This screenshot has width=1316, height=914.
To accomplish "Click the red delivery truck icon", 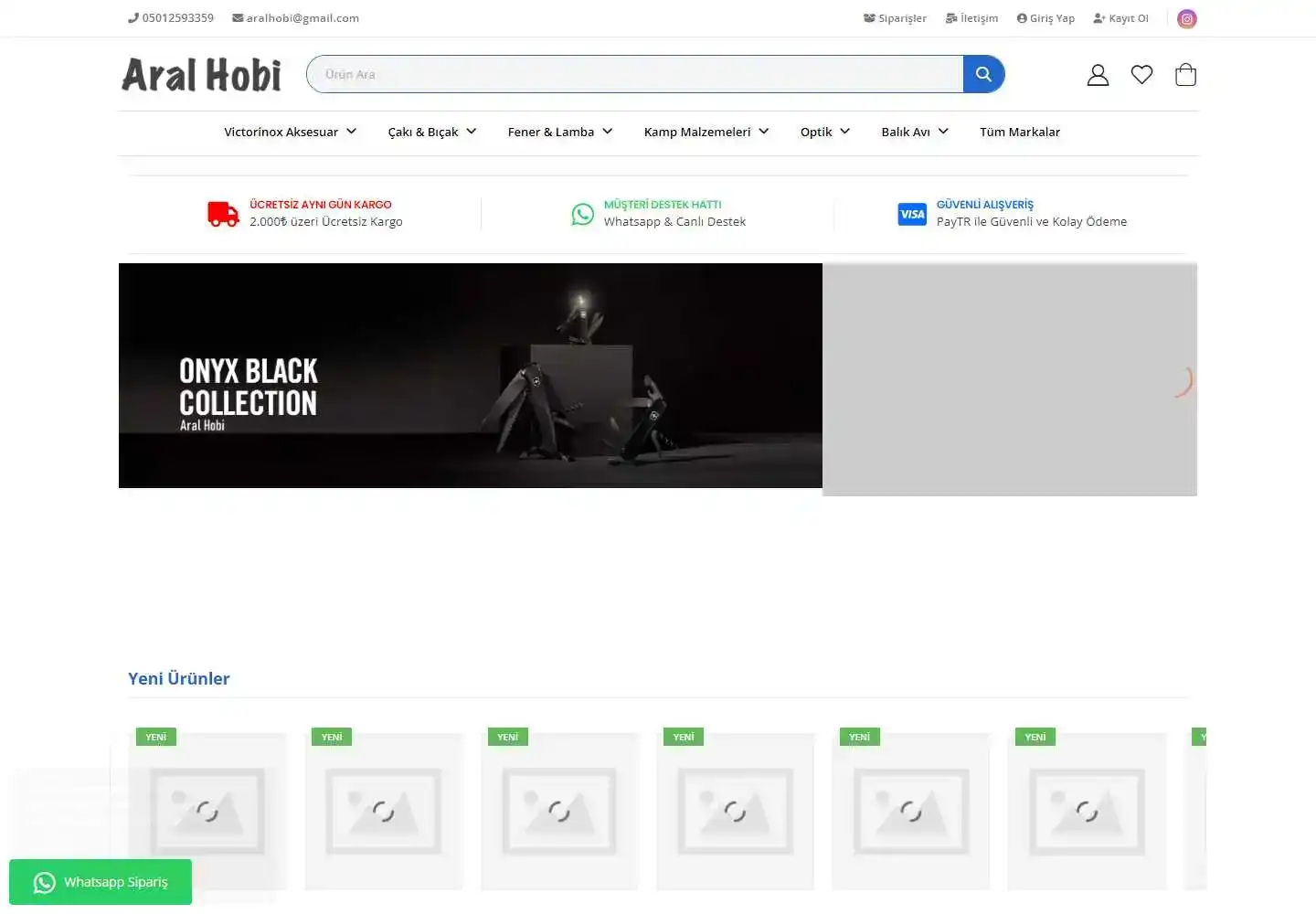I will (x=223, y=214).
